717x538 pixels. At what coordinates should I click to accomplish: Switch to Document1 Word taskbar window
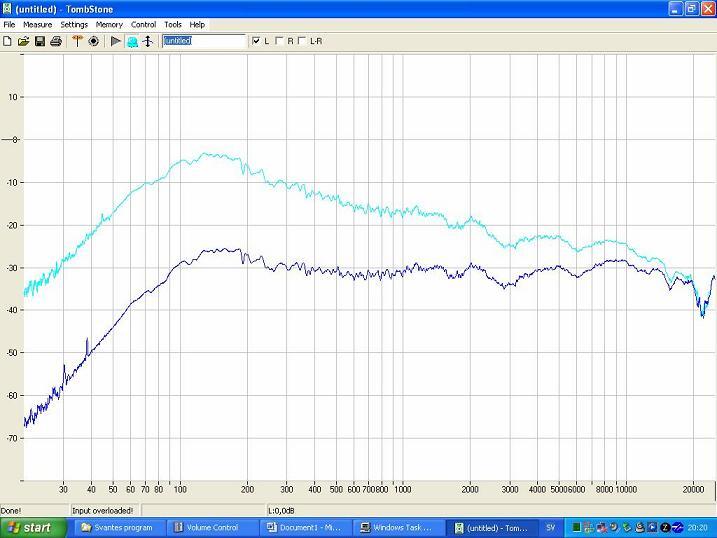[x=306, y=528]
